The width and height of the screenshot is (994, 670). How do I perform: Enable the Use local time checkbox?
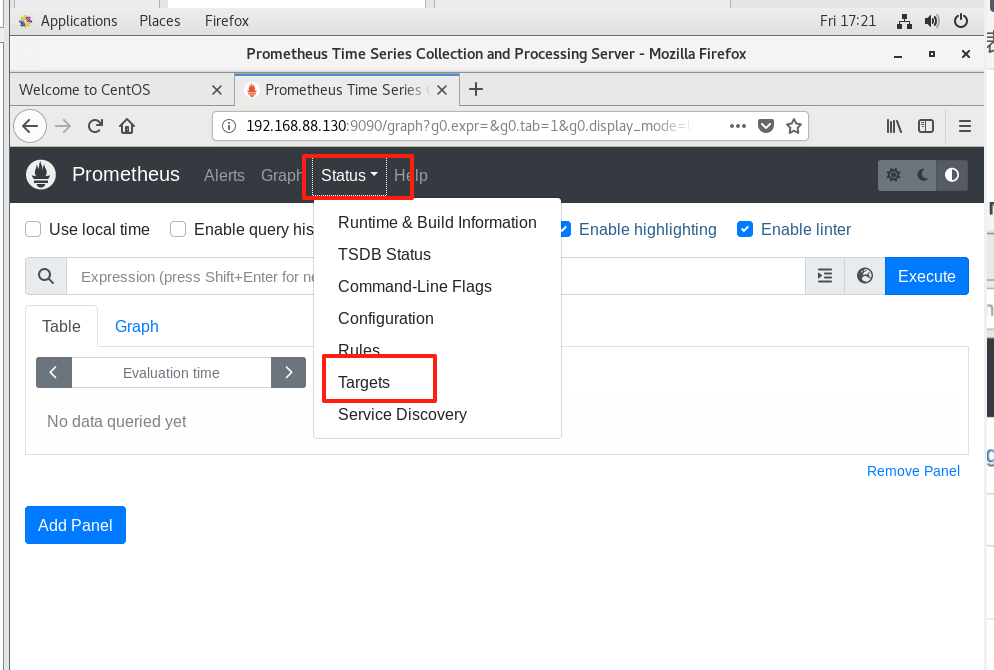click(33, 229)
